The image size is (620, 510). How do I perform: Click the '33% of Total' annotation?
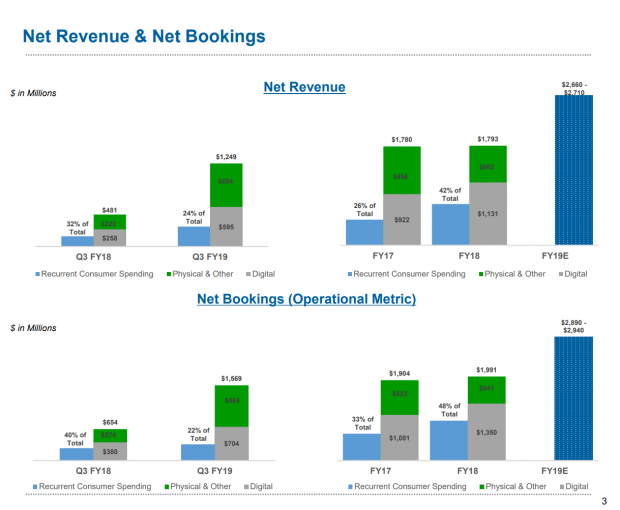[x=363, y=423]
